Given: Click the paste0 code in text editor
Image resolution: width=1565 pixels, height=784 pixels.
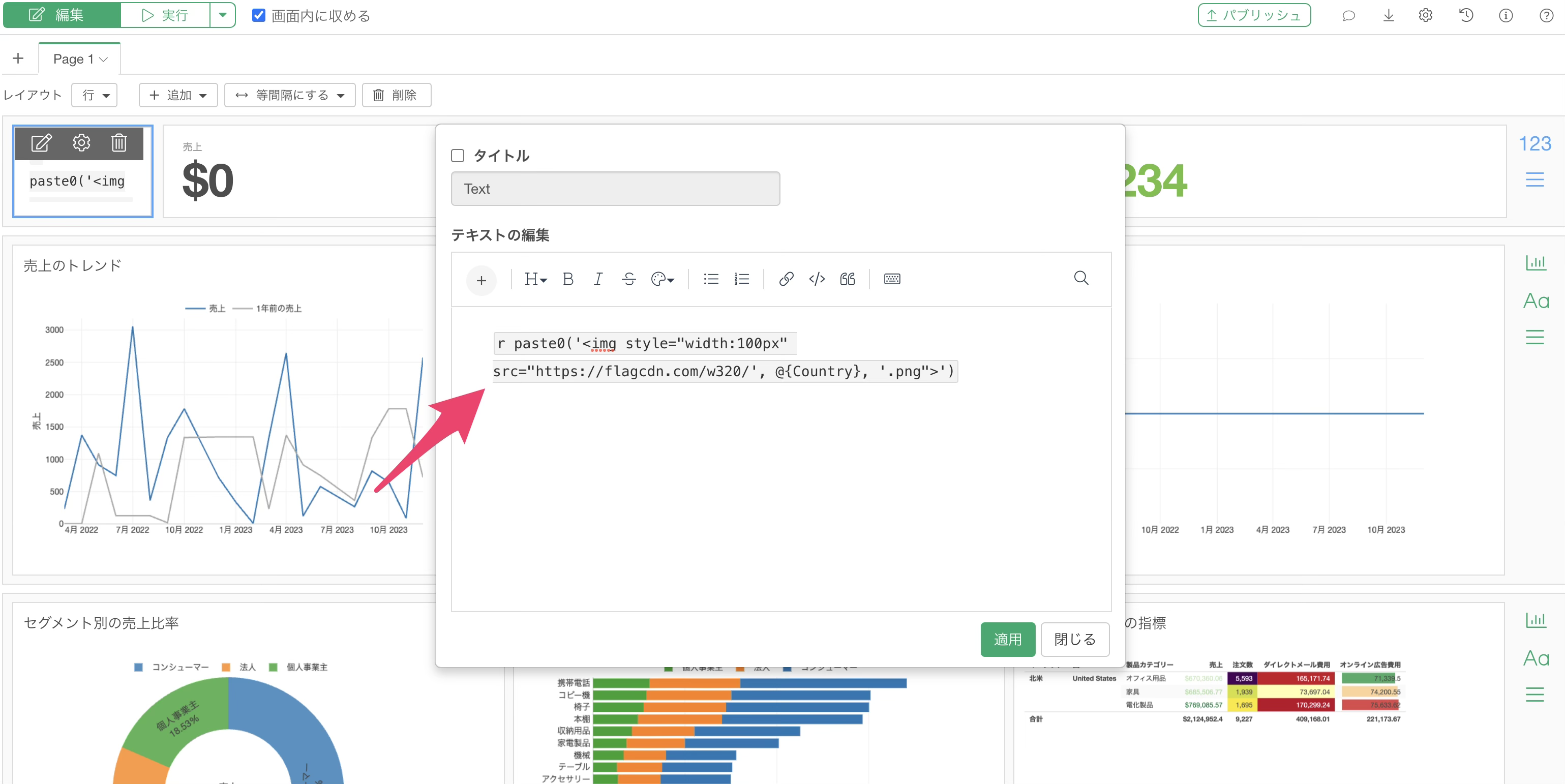Looking at the screenshot, I should [x=726, y=357].
